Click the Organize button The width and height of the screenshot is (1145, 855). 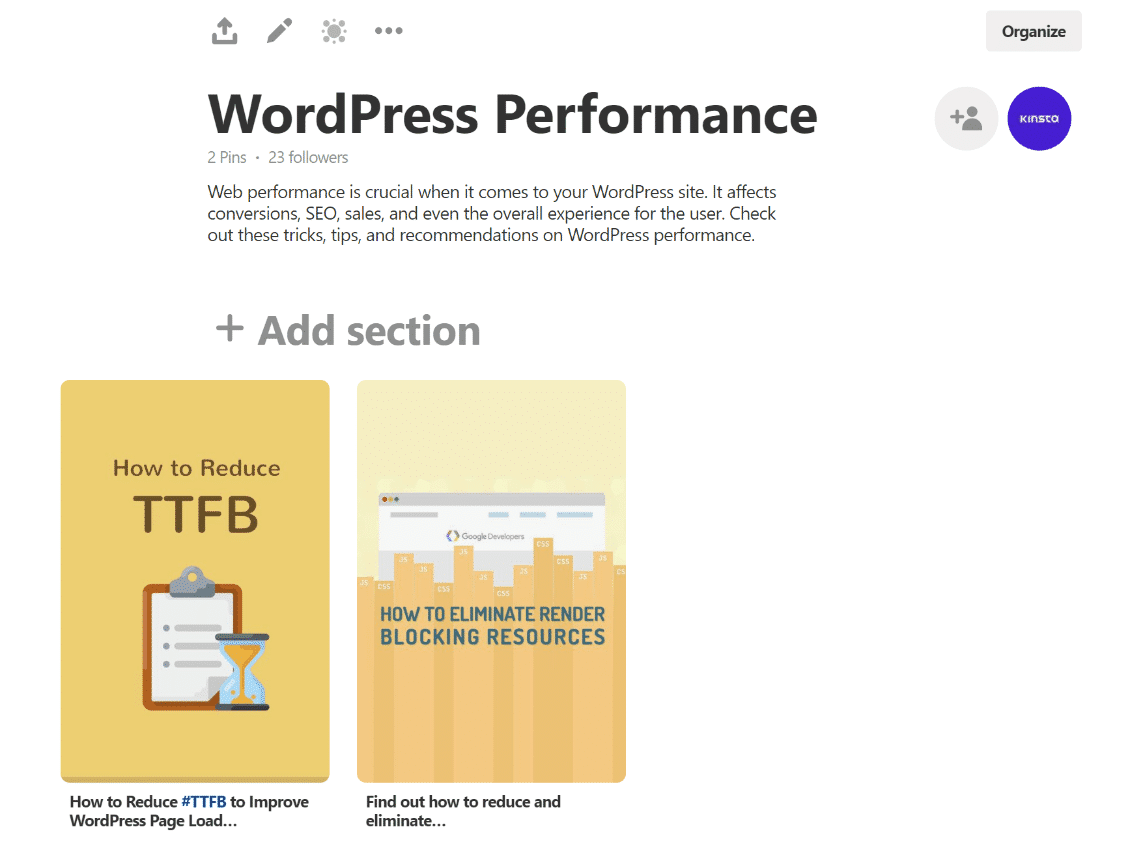click(x=1033, y=31)
